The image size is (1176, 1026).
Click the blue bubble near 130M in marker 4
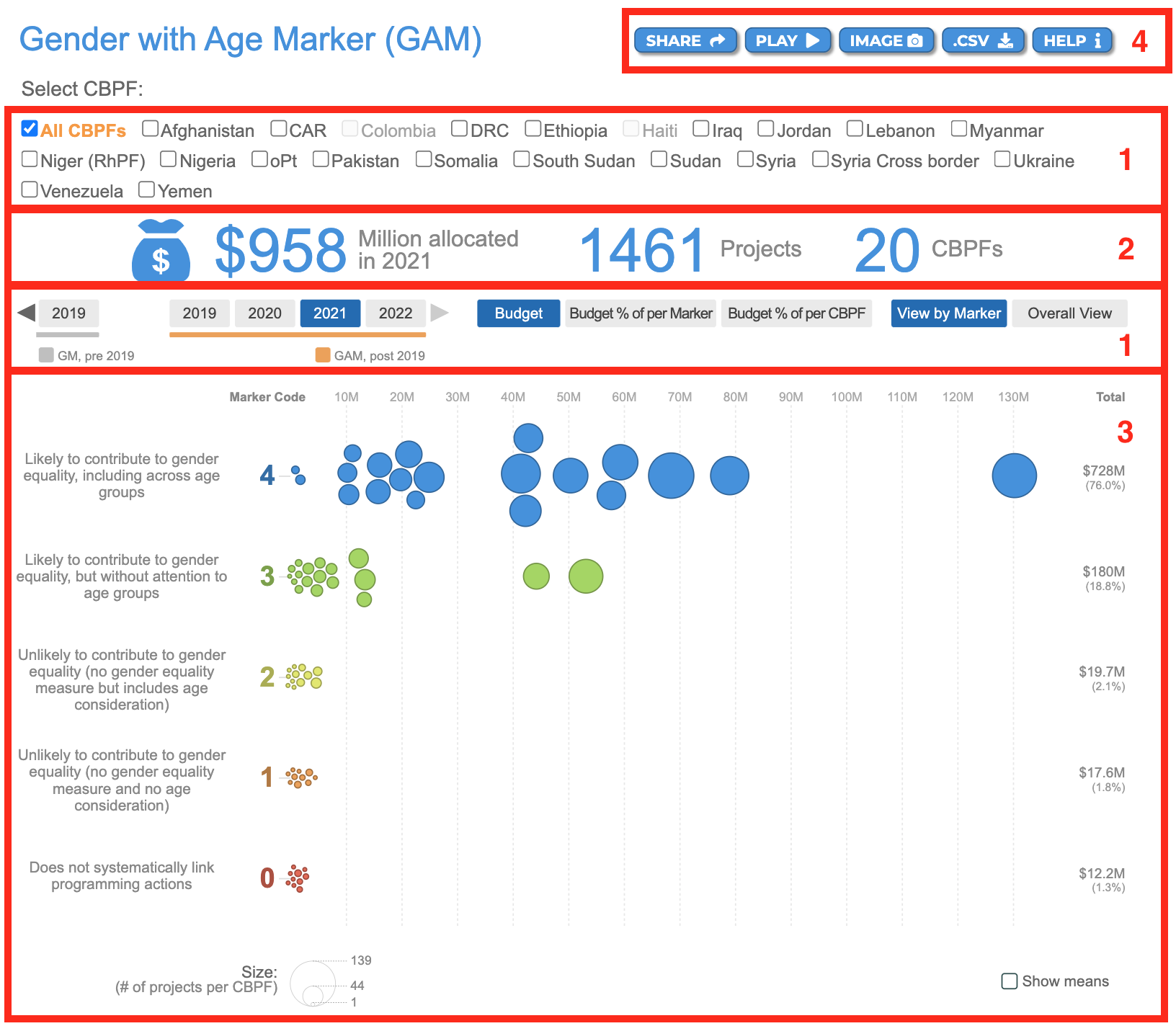1015,476
